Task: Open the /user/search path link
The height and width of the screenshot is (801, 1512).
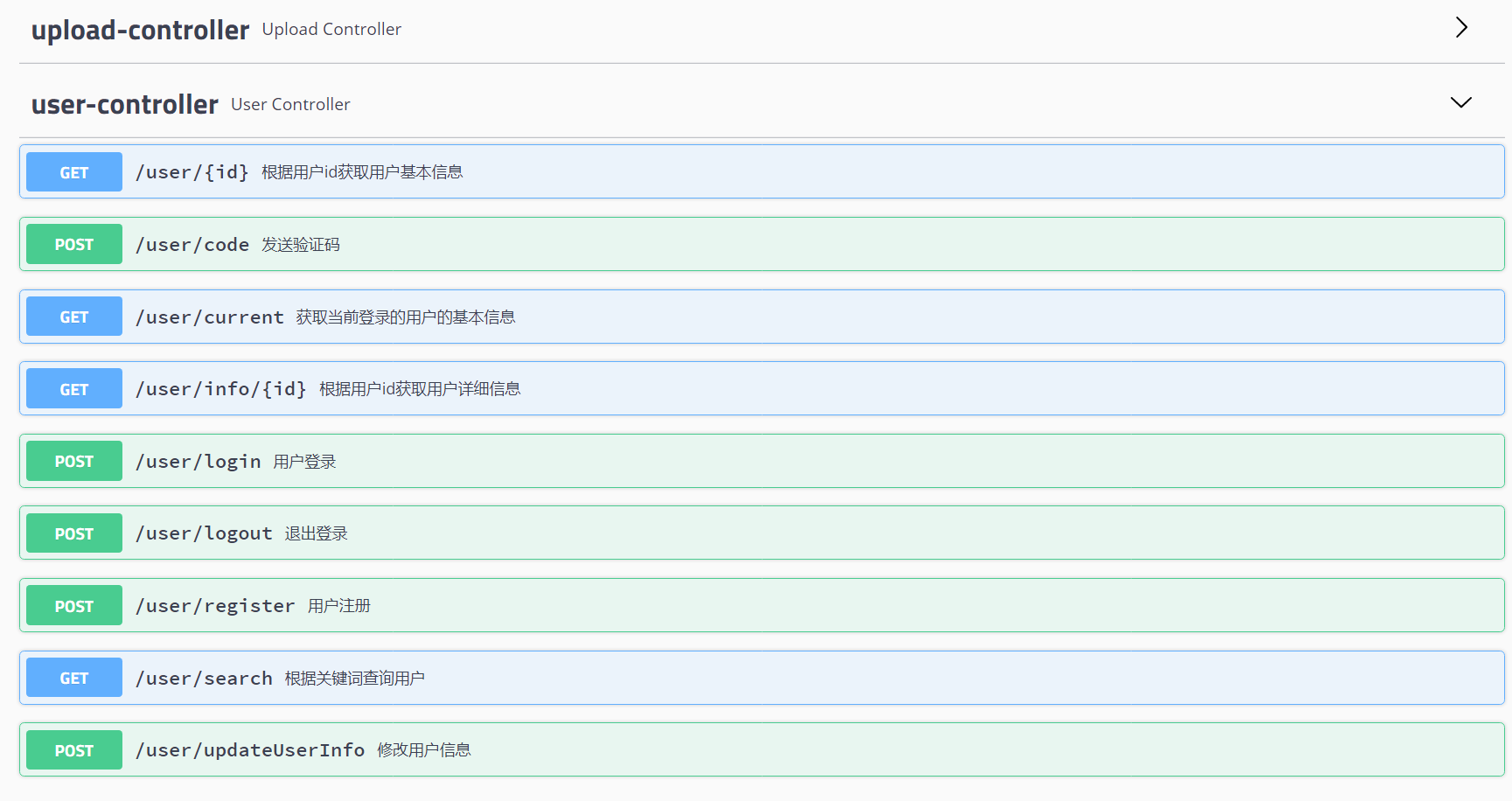Action: (x=204, y=679)
